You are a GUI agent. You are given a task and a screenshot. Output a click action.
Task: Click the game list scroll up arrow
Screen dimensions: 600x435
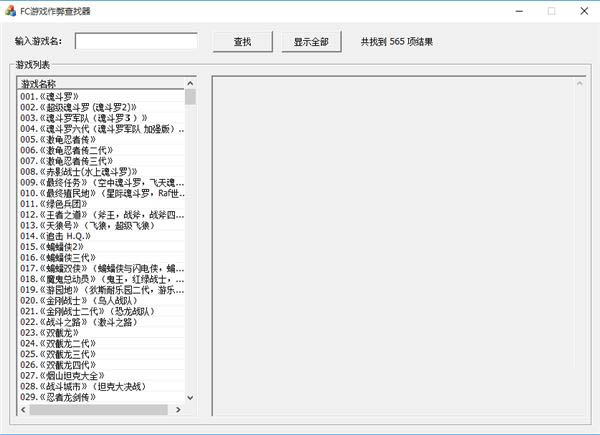(190, 83)
